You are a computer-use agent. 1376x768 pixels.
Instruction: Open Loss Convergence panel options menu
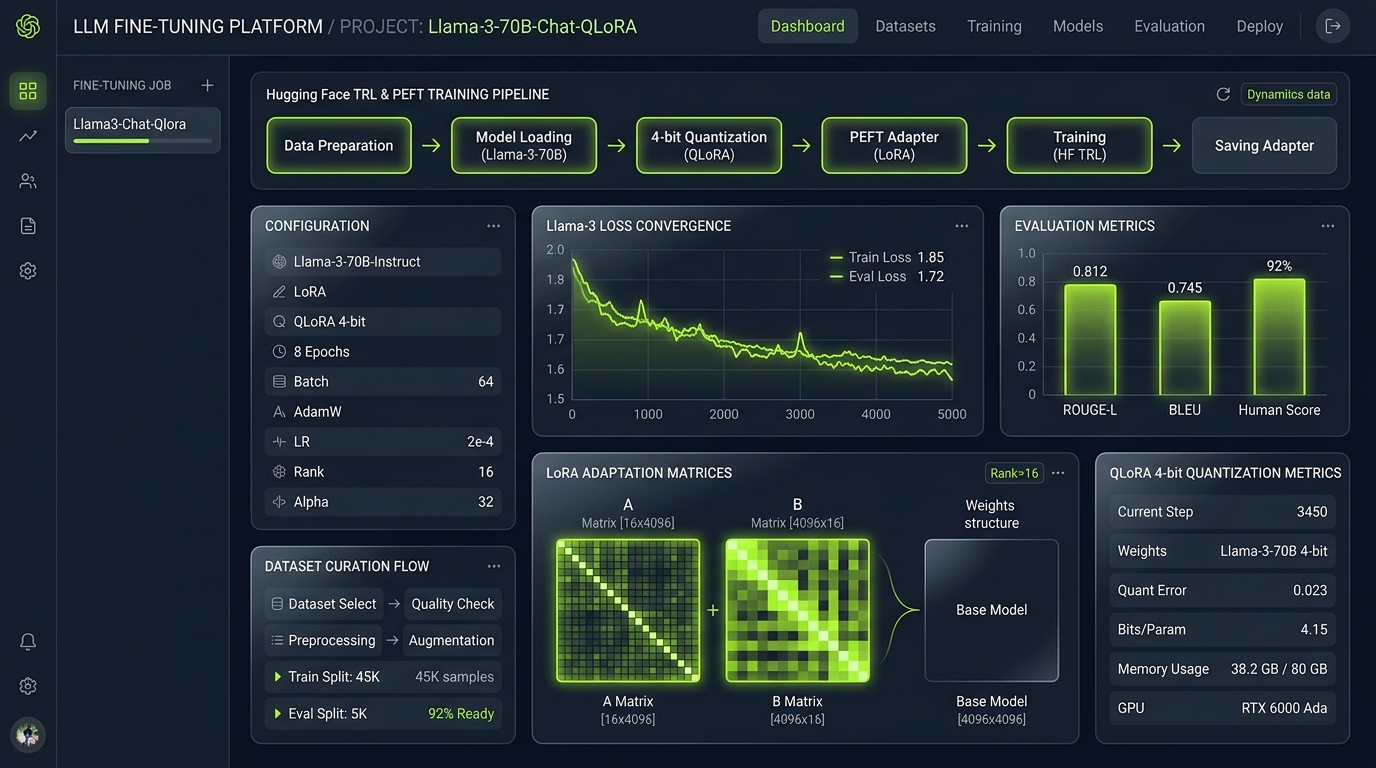961,226
